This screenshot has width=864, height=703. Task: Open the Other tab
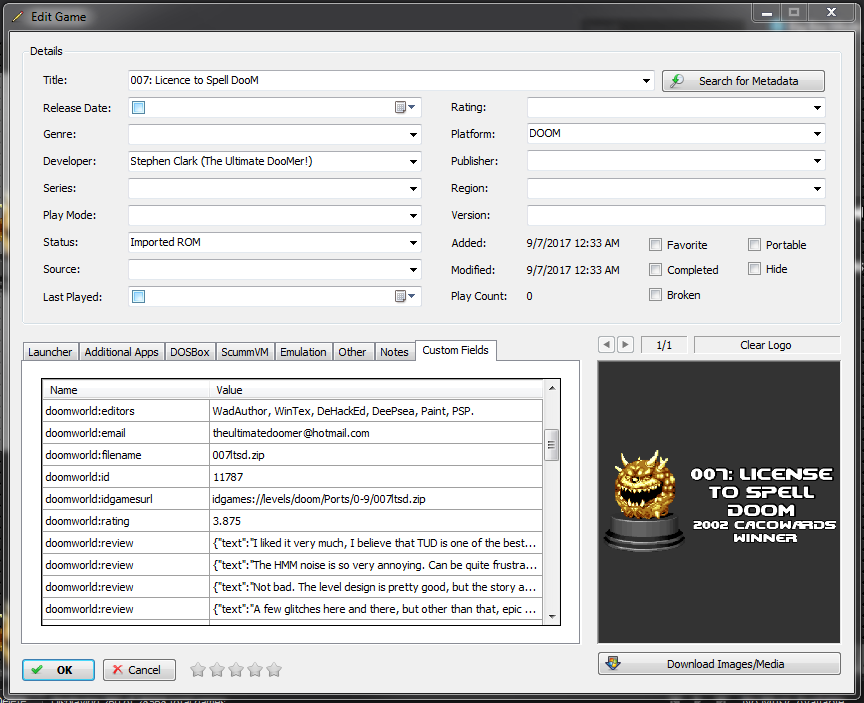(352, 352)
